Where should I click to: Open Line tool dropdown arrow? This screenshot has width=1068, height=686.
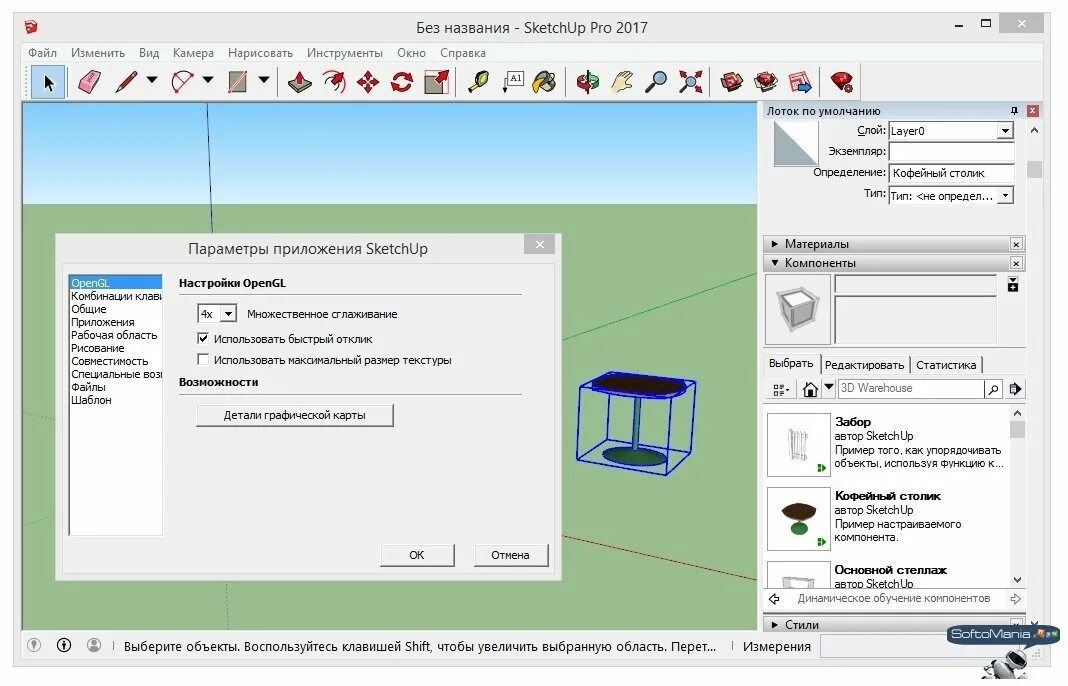point(152,80)
